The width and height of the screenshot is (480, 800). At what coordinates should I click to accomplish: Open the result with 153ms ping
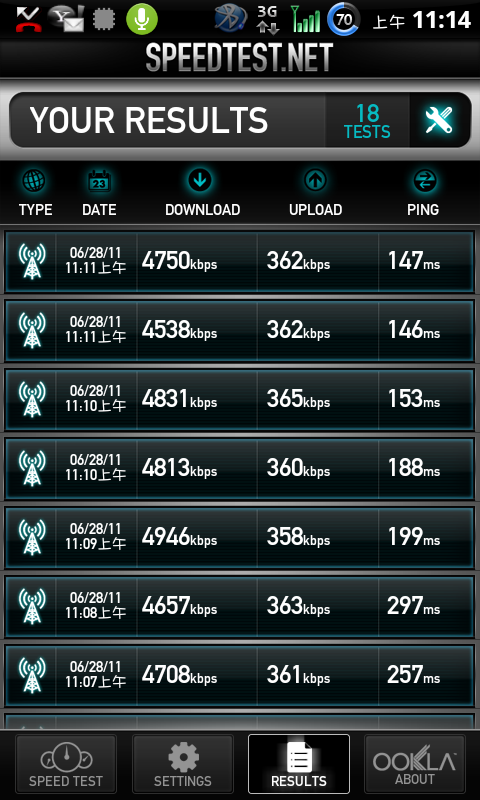tap(240, 399)
